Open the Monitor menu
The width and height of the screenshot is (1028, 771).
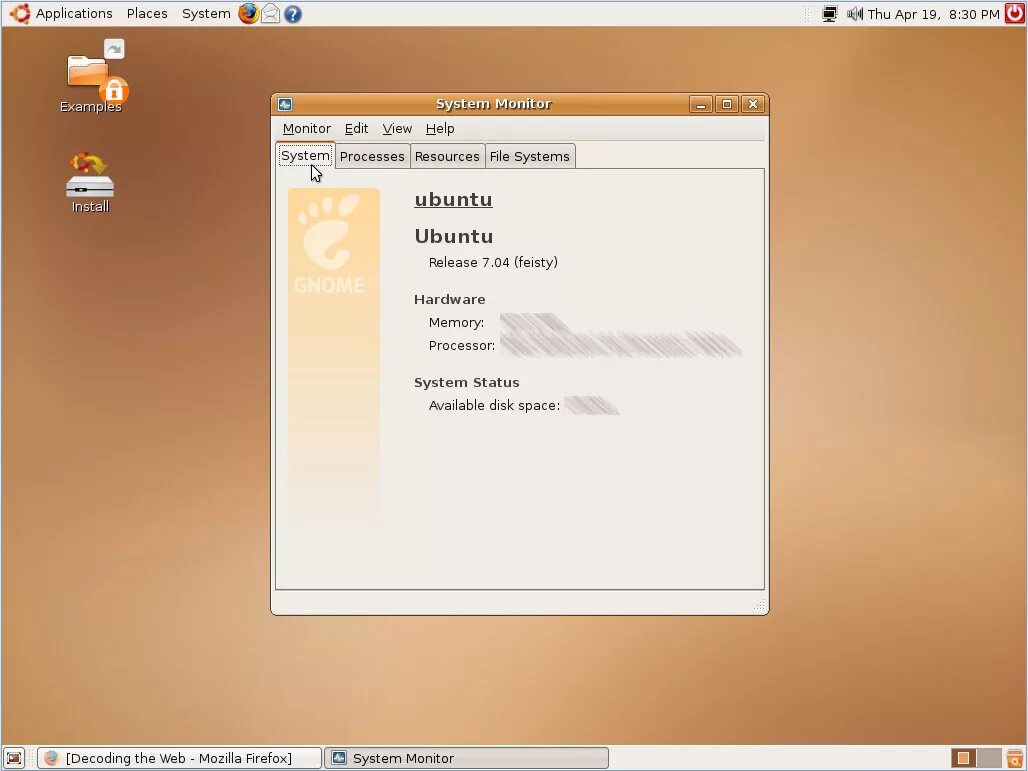(306, 128)
